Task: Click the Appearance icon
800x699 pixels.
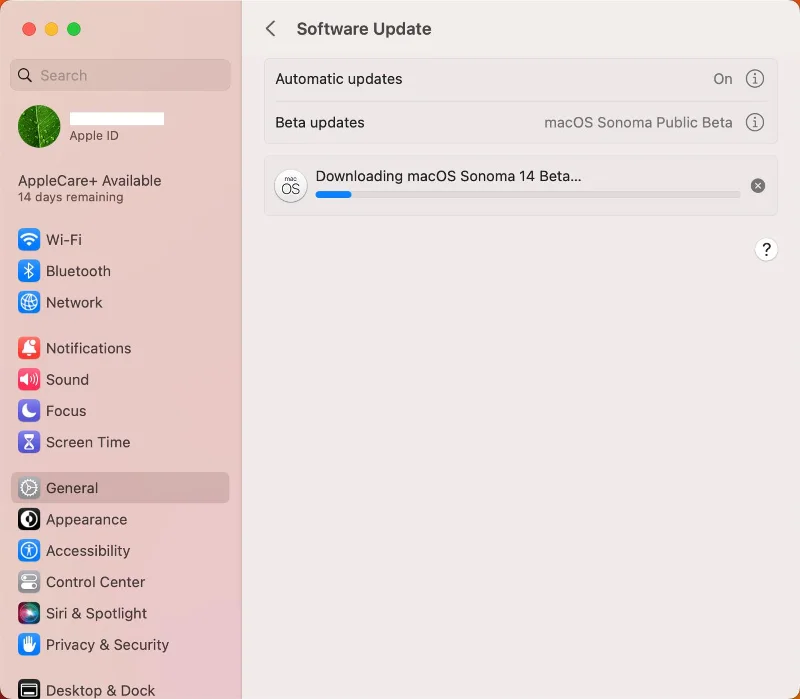Action: (x=29, y=519)
